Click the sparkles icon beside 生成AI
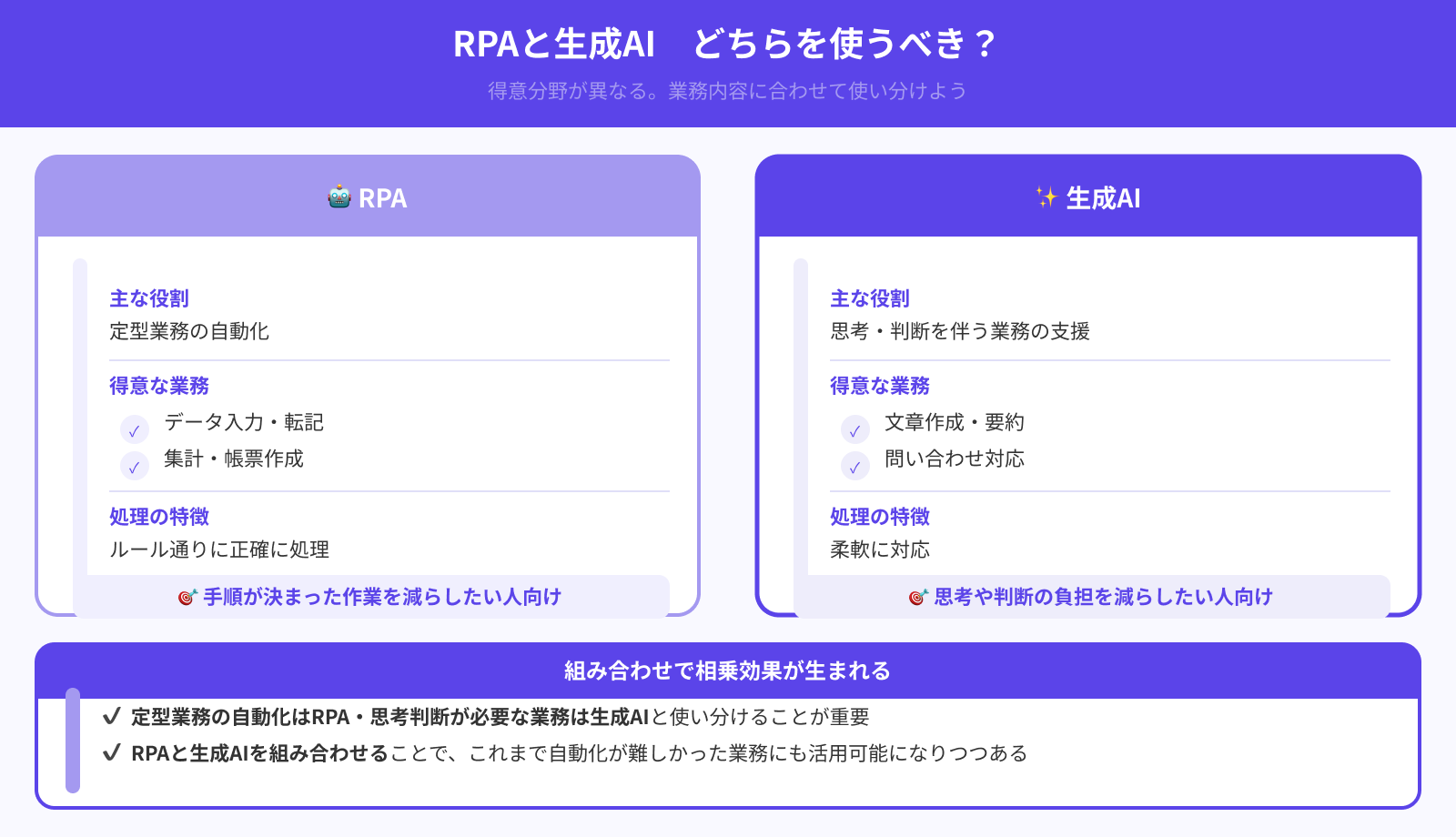This screenshot has width=1456, height=837. click(1045, 197)
